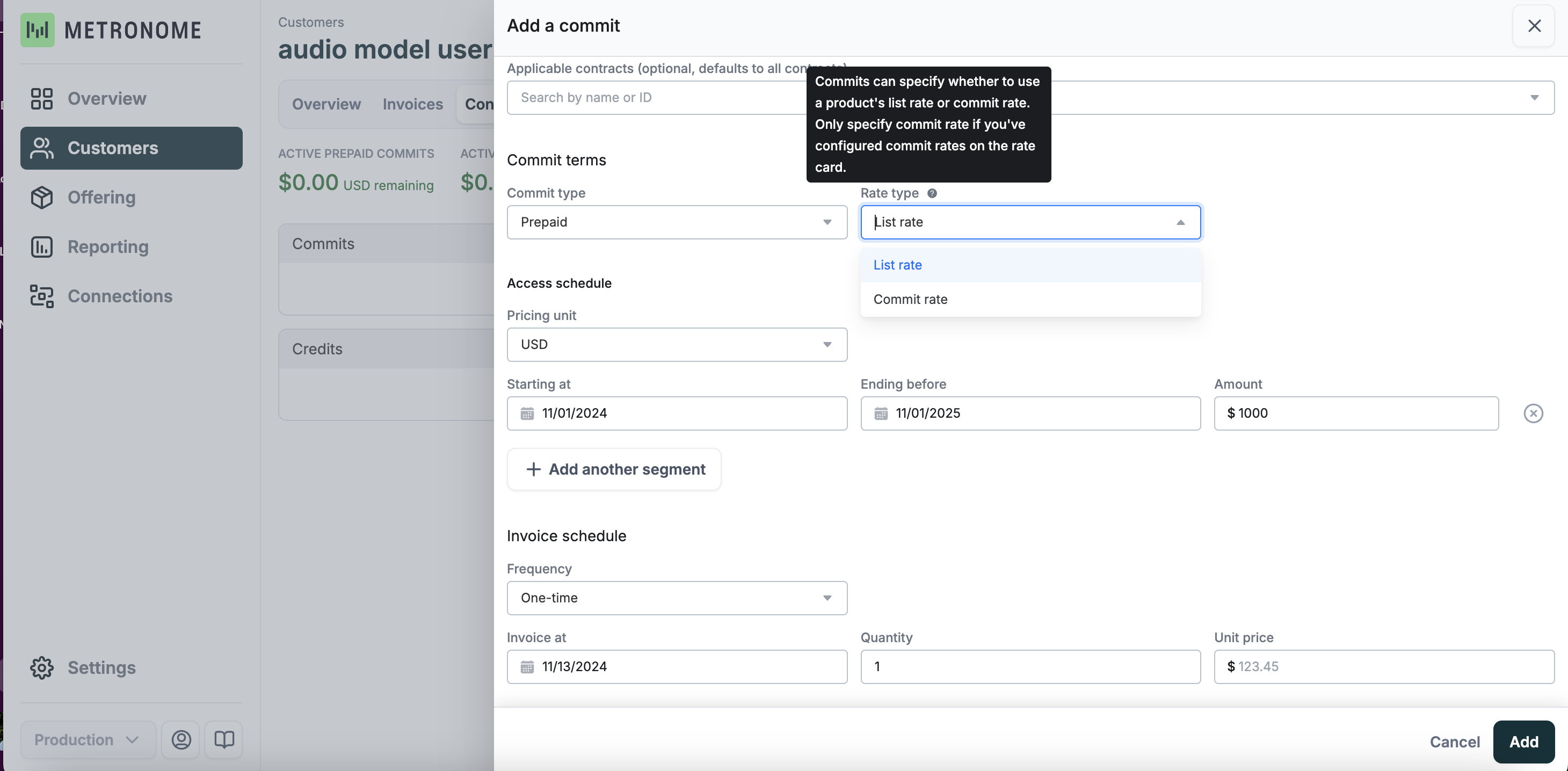Open the Pricing unit USD dropdown
This screenshot has width=1568, height=771.
pyautogui.click(x=676, y=344)
